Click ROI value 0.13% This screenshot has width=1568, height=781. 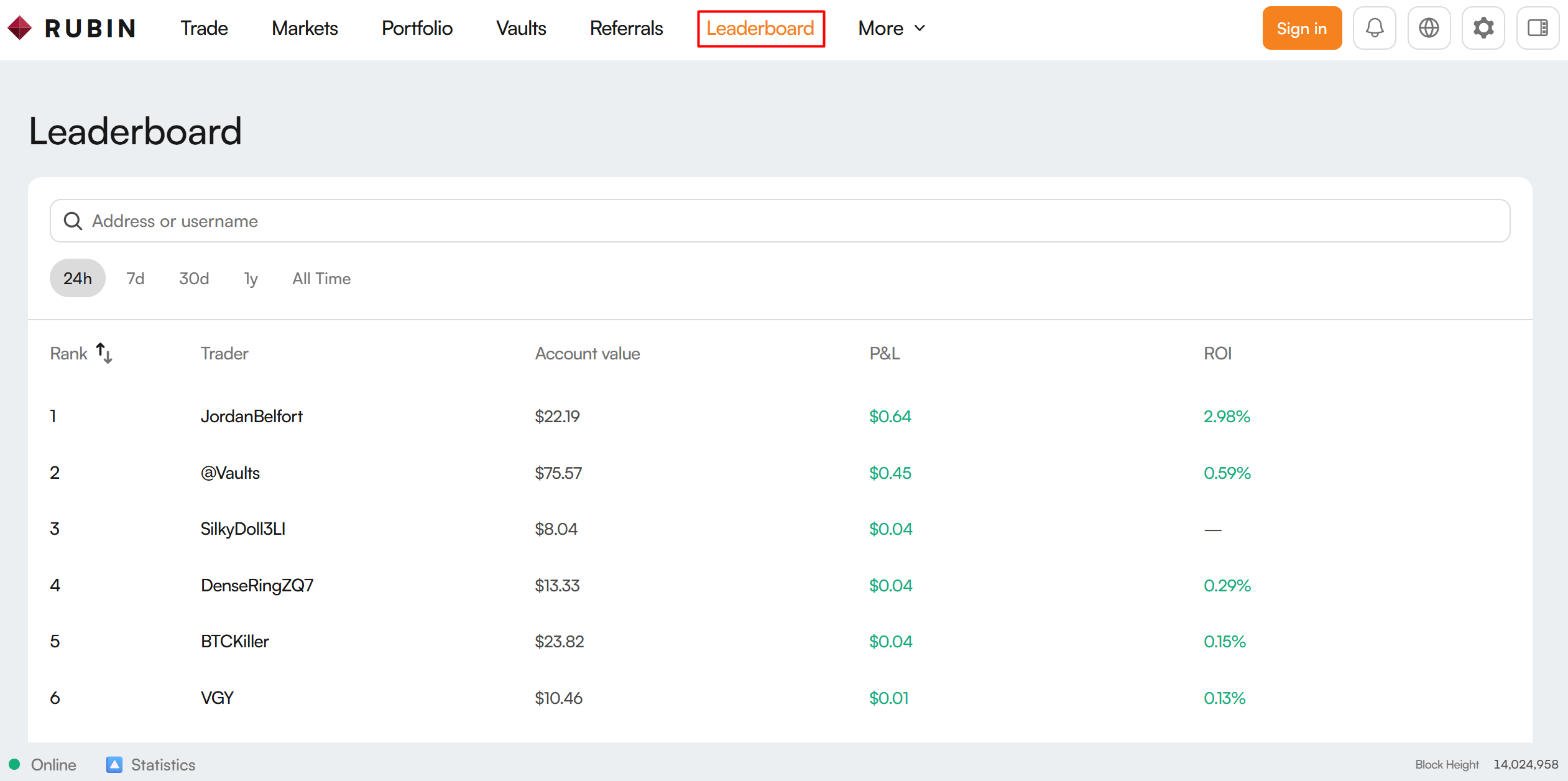[x=1224, y=698]
